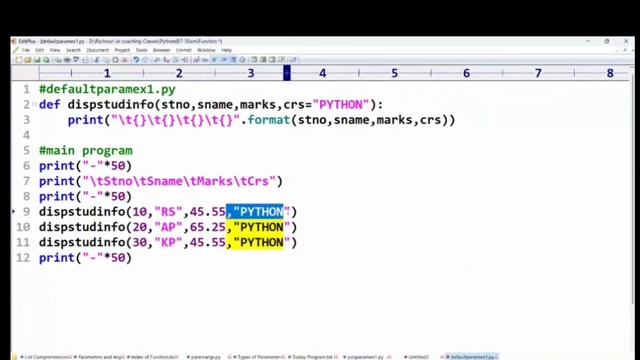
Task: Click the EditPlus window title bar text
Action: (120, 41)
